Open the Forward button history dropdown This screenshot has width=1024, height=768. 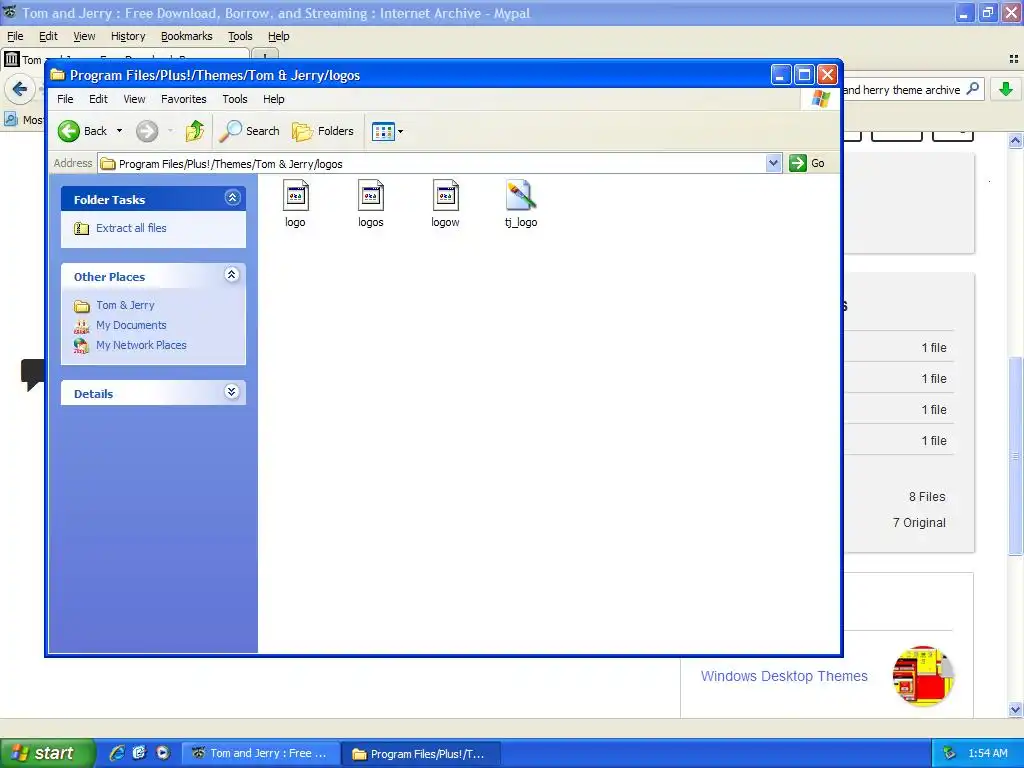pos(170,131)
